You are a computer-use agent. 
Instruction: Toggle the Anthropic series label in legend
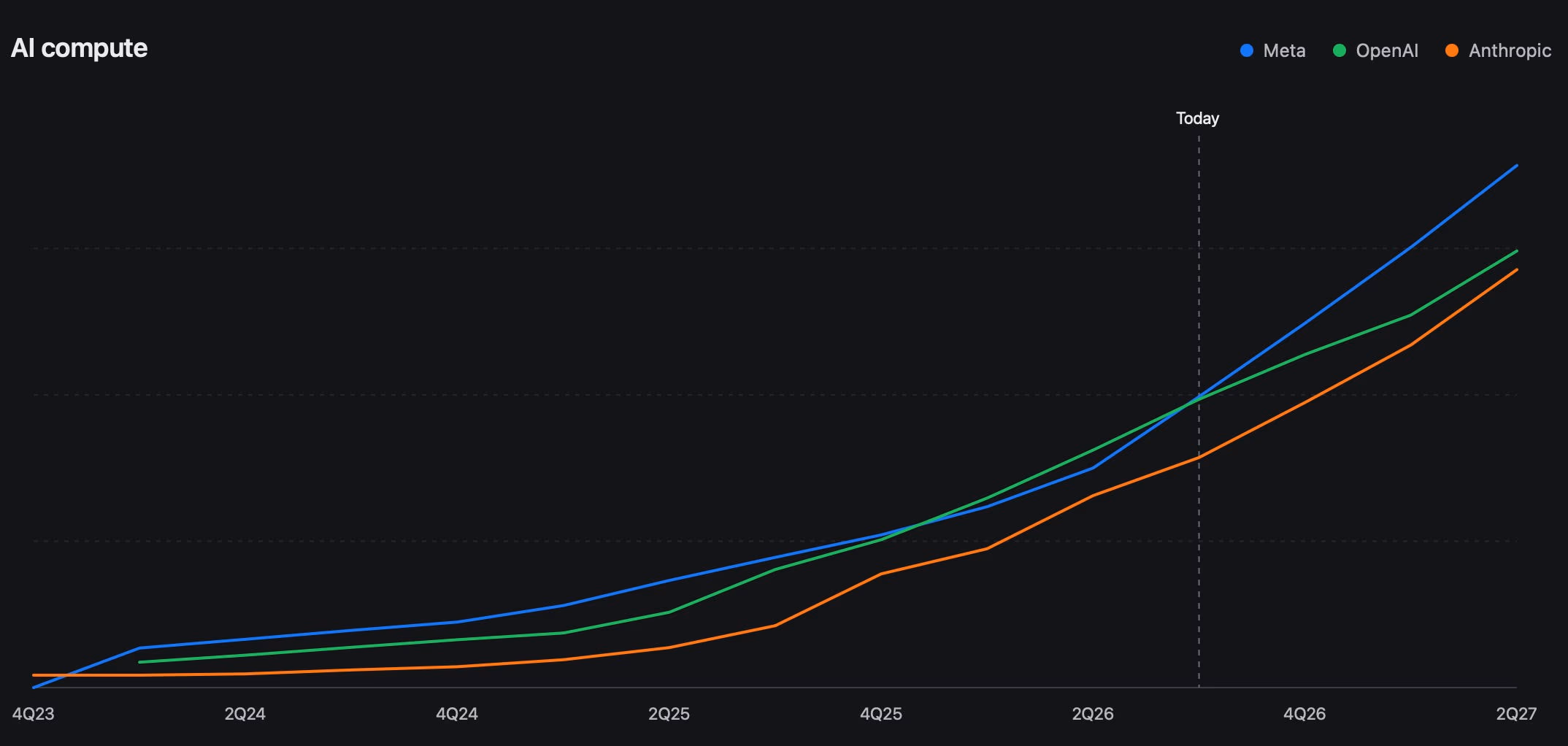(x=1510, y=50)
